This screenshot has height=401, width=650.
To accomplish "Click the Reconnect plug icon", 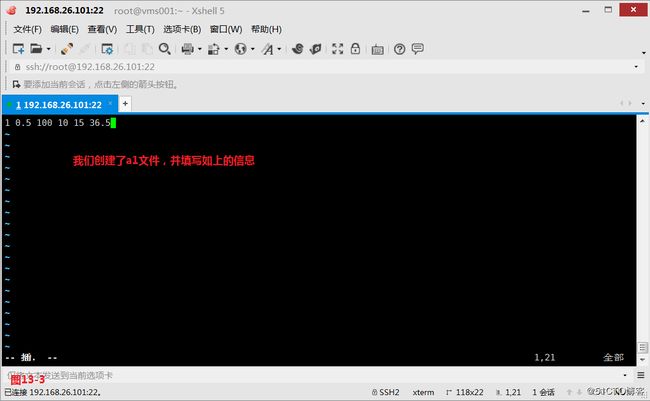I will click(x=67, y=49).
